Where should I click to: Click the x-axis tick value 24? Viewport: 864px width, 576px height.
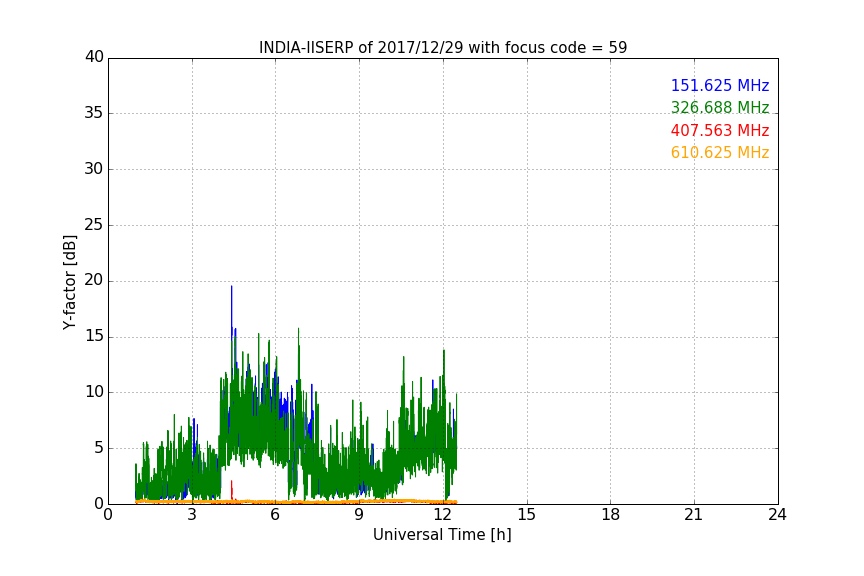[777, 515]
